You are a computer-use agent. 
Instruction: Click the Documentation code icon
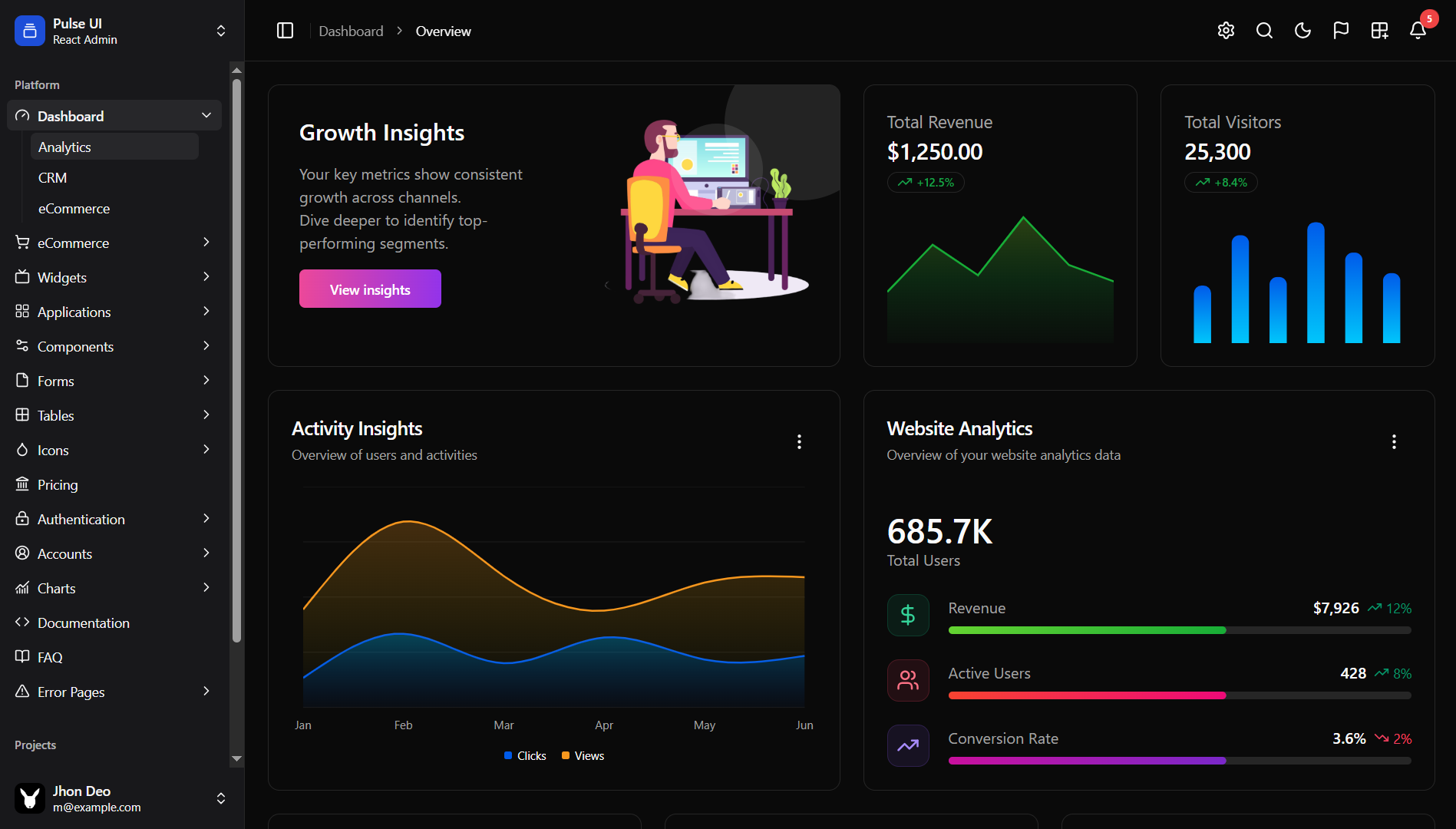coord(22,622)
